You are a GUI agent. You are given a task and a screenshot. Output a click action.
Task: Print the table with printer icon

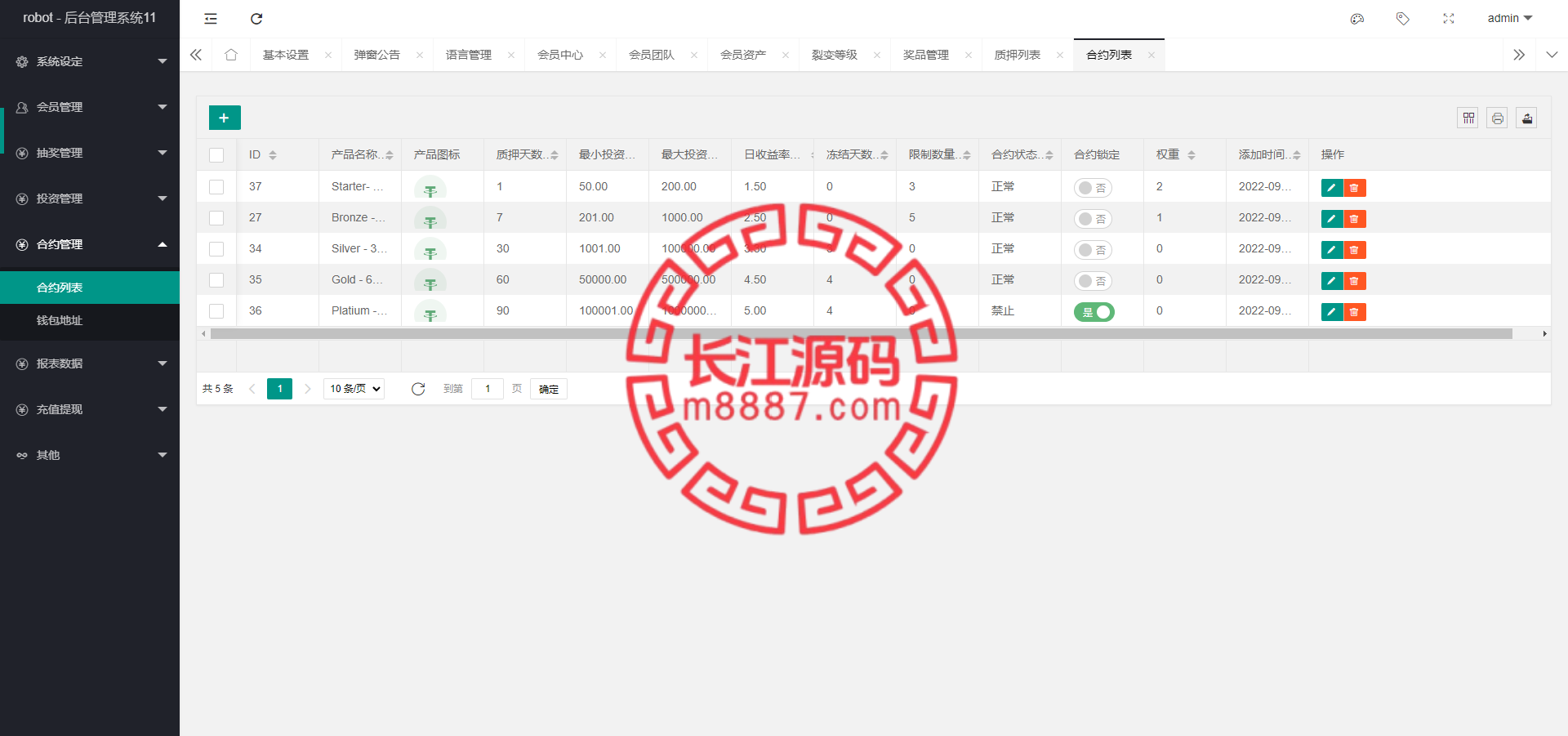1498,118
